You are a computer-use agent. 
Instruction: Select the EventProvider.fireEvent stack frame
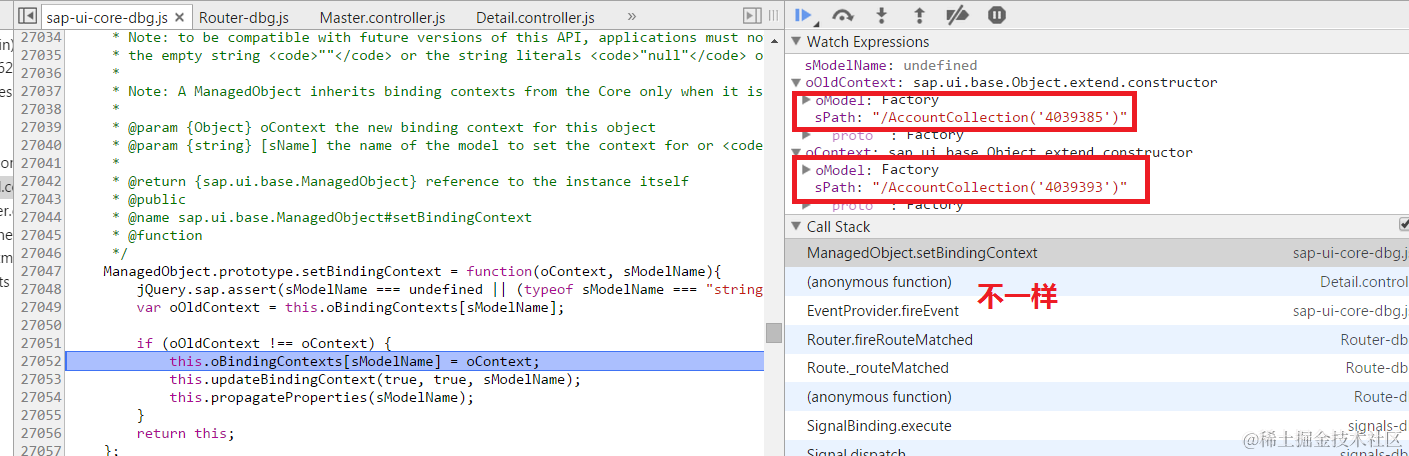(1096, 311)
